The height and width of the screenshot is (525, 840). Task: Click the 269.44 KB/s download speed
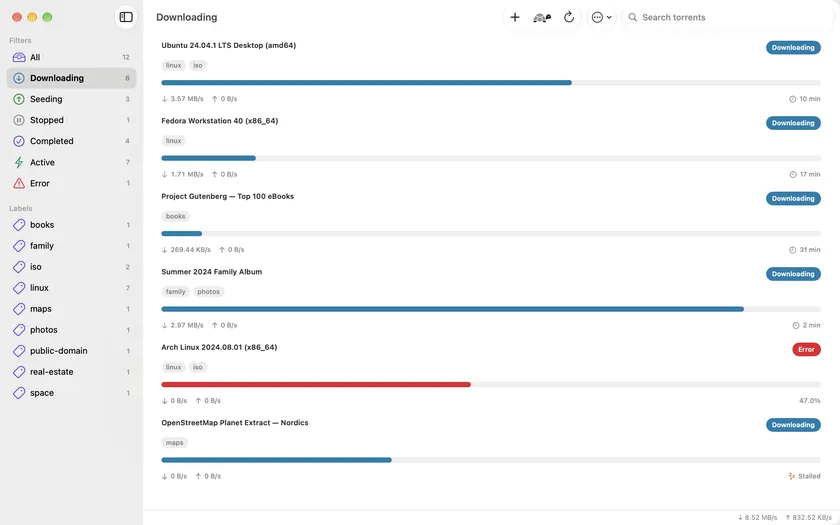186,250
